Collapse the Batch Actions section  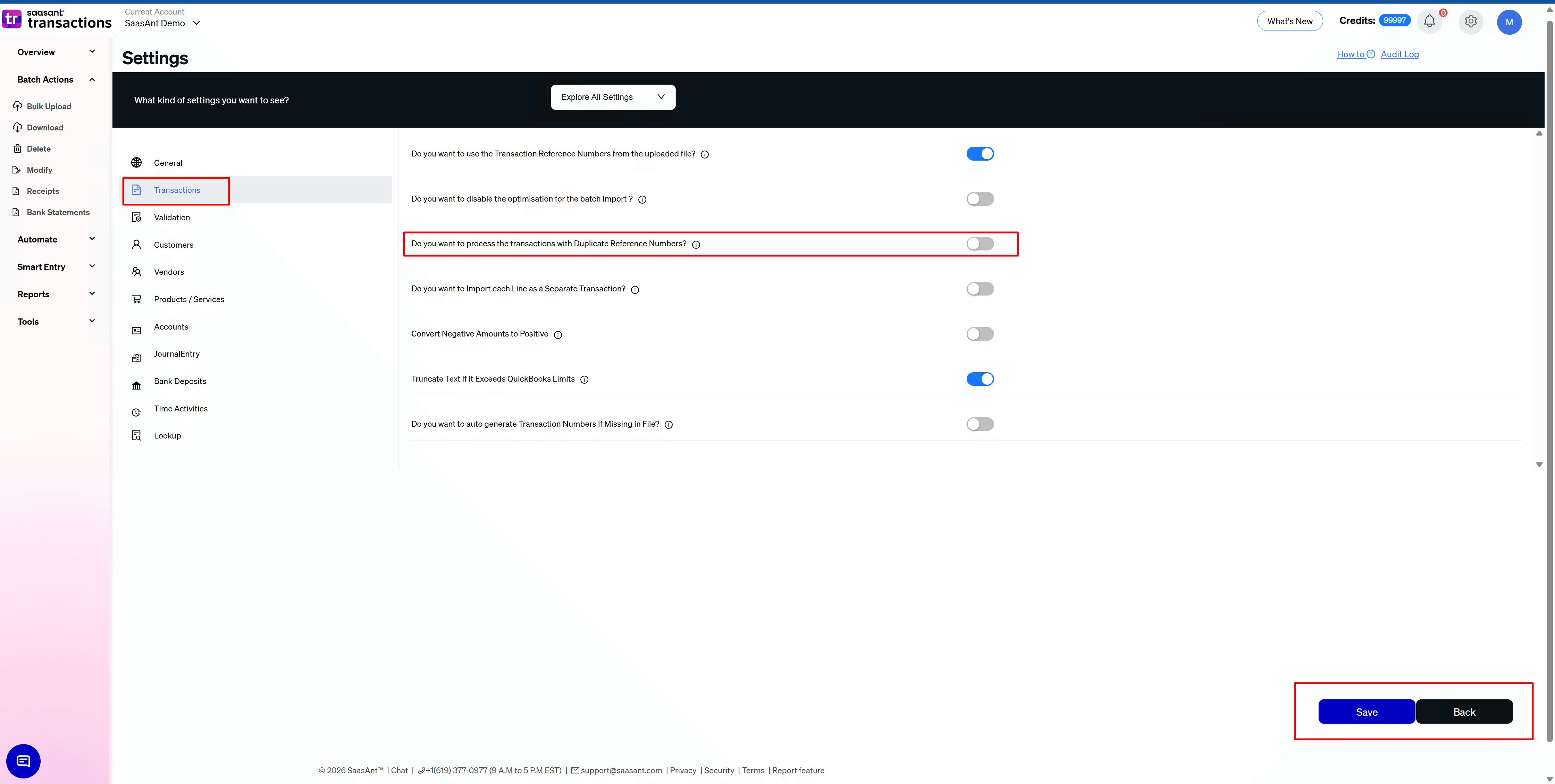click(92, 79)
